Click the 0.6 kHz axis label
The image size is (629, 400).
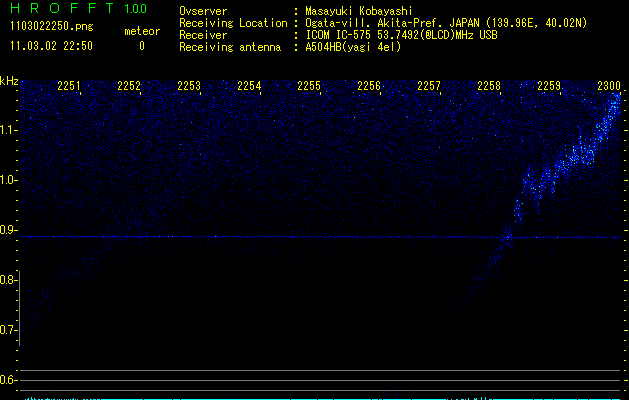tap(8, 380)
